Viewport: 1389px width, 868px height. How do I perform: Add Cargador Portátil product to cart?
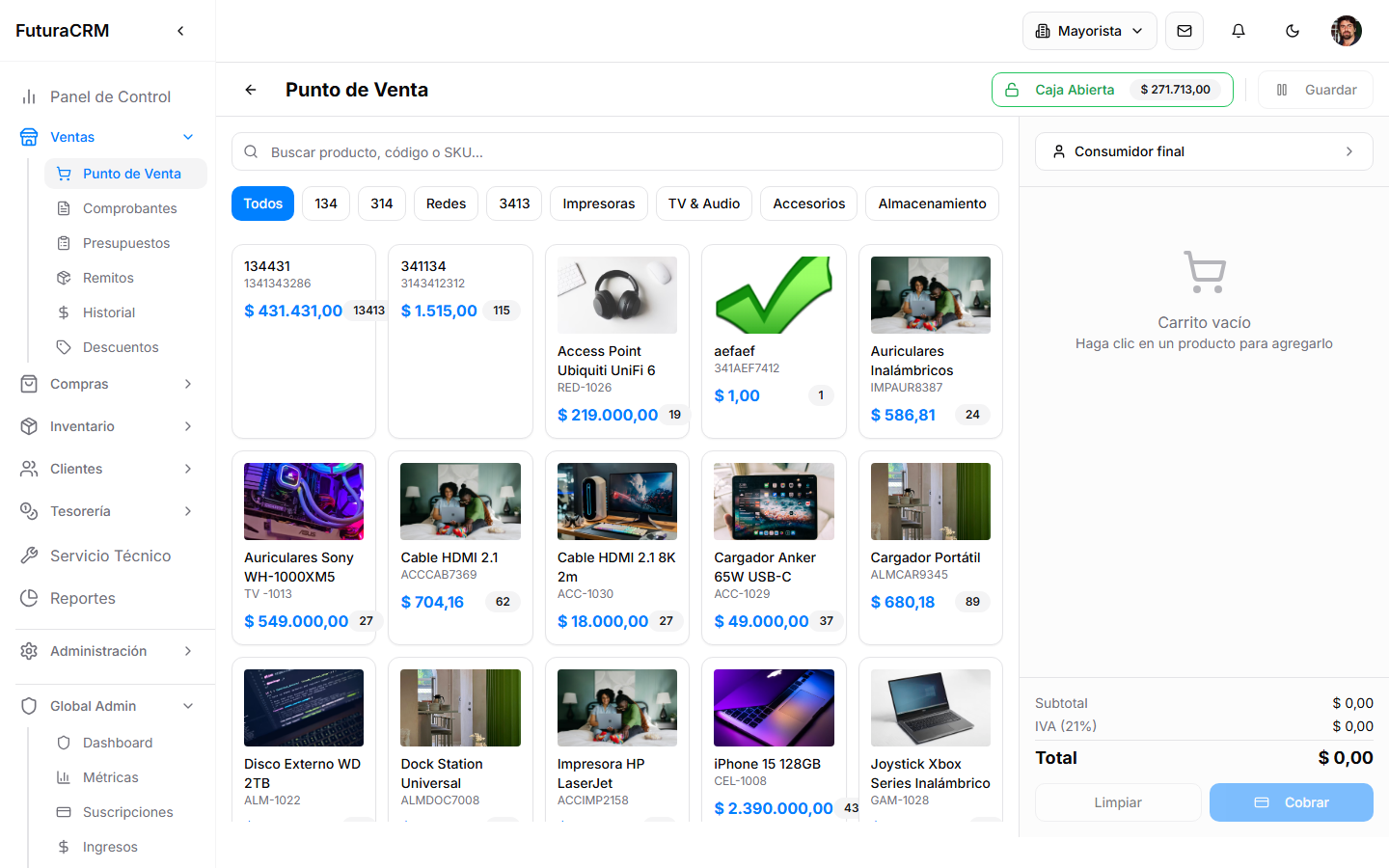(x=930, y=548)
